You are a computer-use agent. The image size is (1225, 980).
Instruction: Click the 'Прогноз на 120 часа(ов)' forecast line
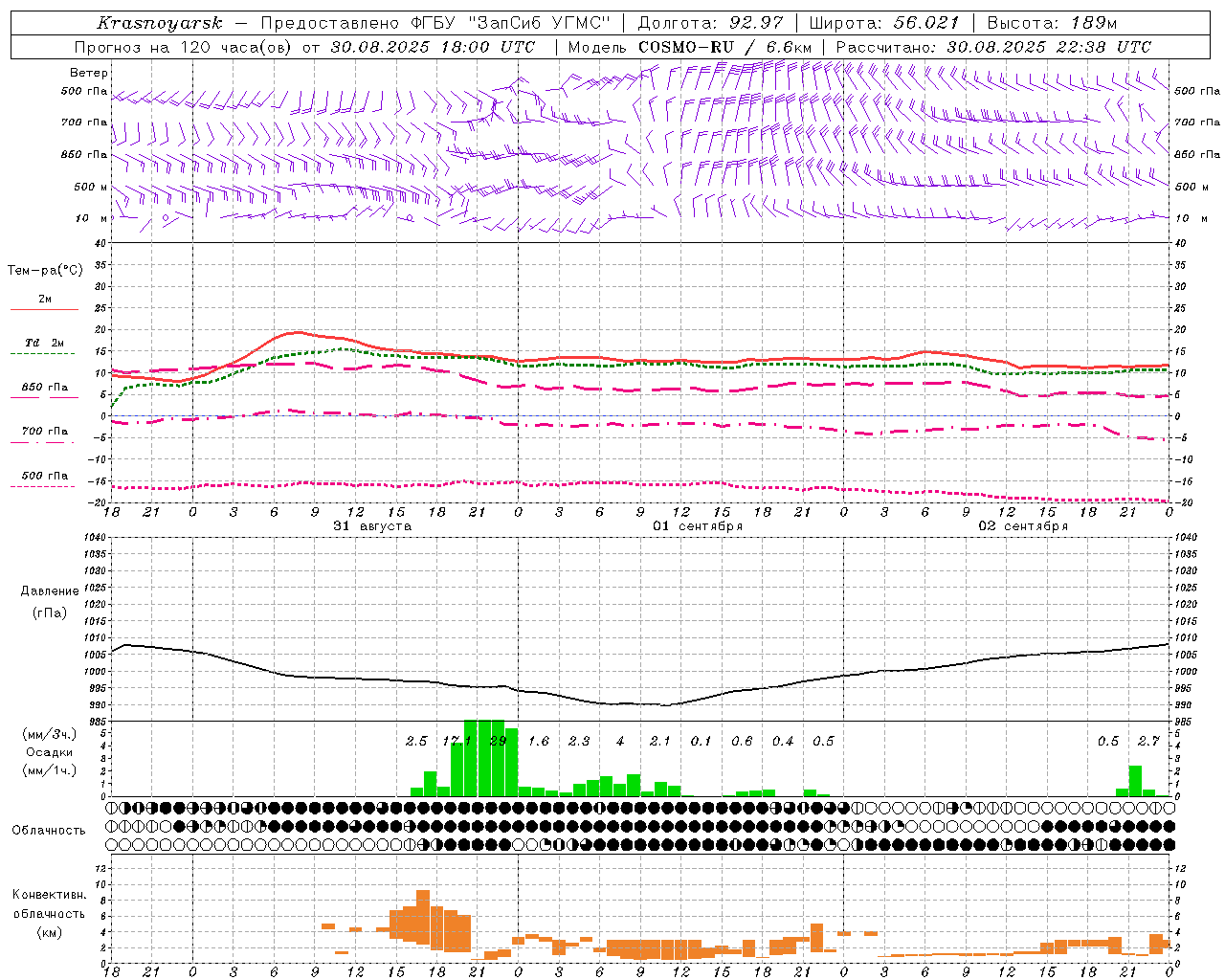tap(304, 47)
